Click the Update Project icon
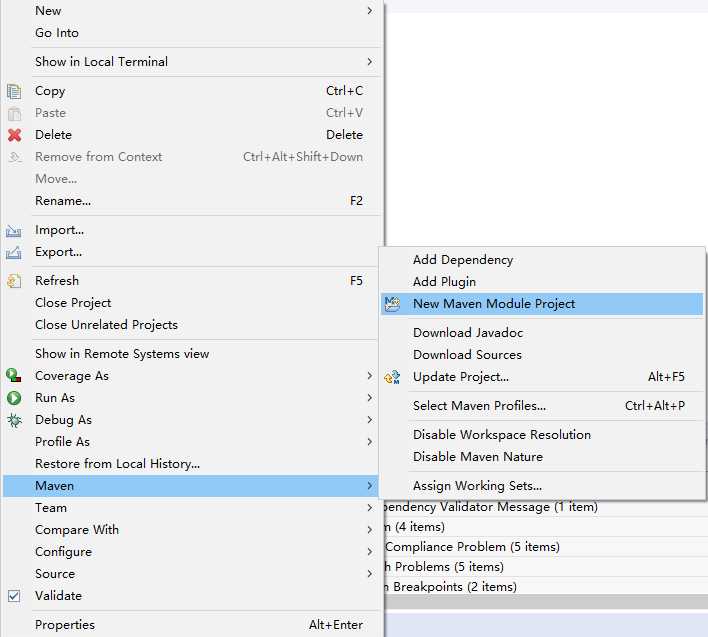708x637 pixels. [392, 377]
